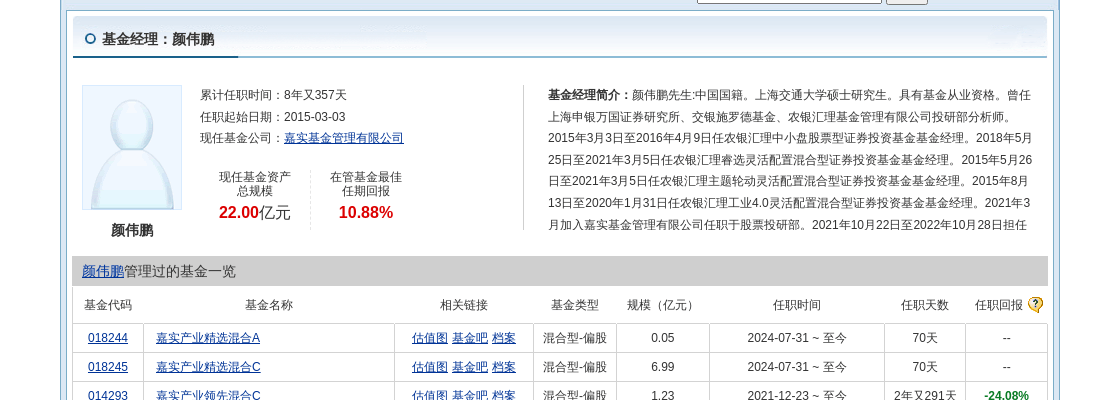Viewport: 1120px width, 400px height.
Task: Click the 0.05 scale cell
Action: tap(662, 338)
